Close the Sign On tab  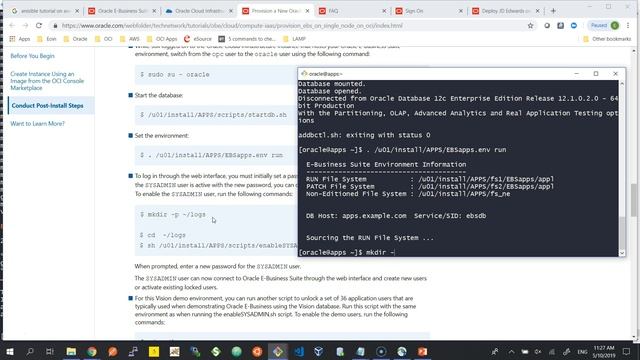tap(461, 11)
